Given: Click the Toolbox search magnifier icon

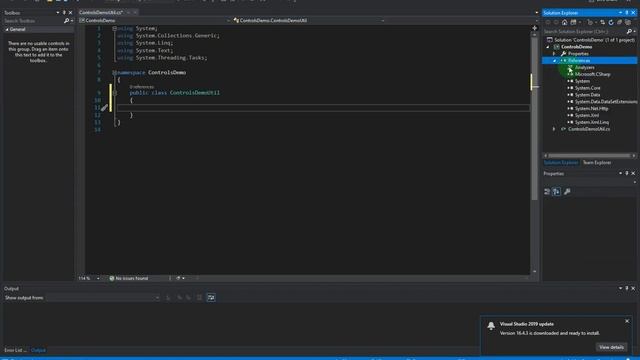Looking at the screenshot, I should point(66,20).
